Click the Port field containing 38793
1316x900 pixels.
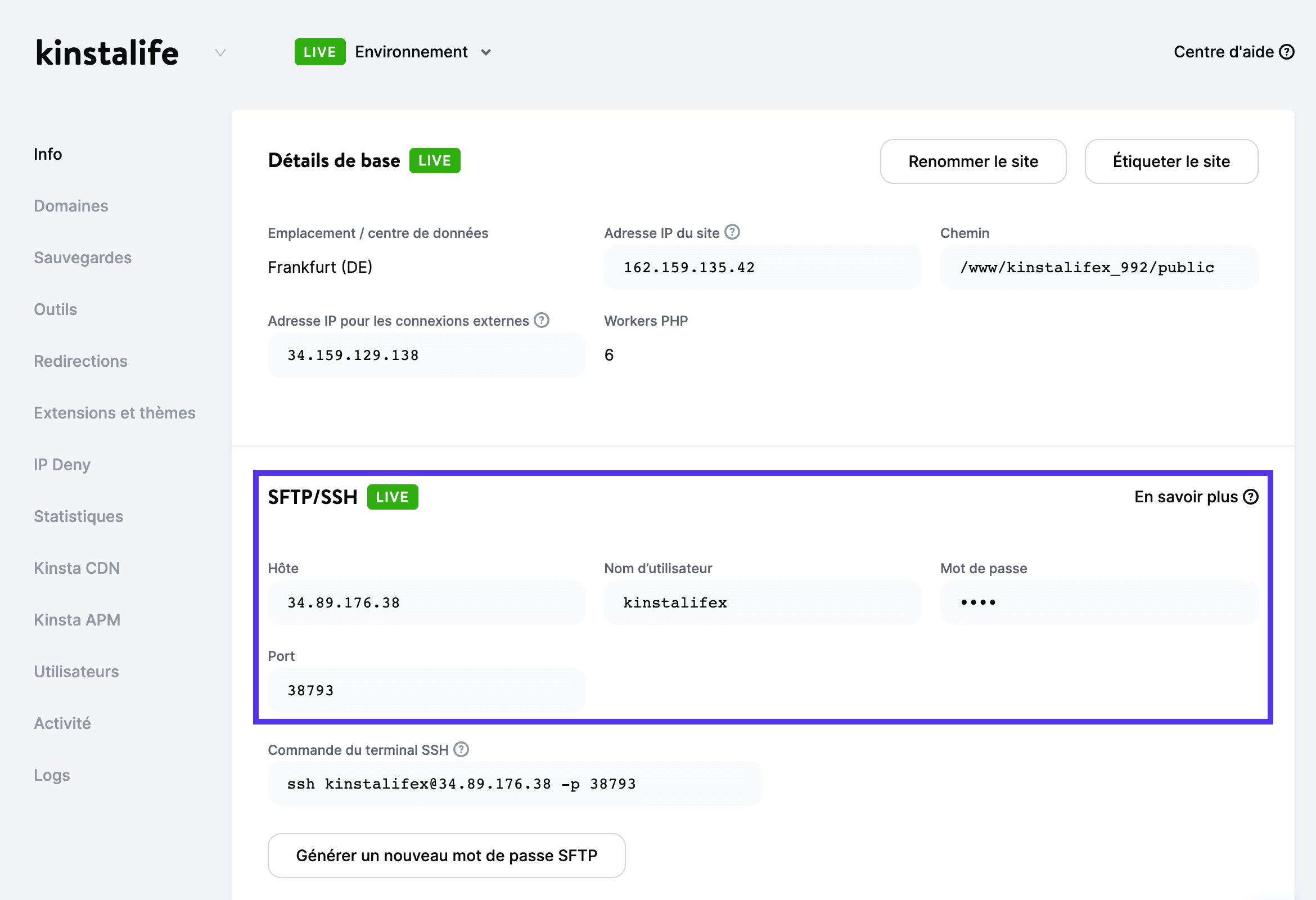click(x=426, y=690)
